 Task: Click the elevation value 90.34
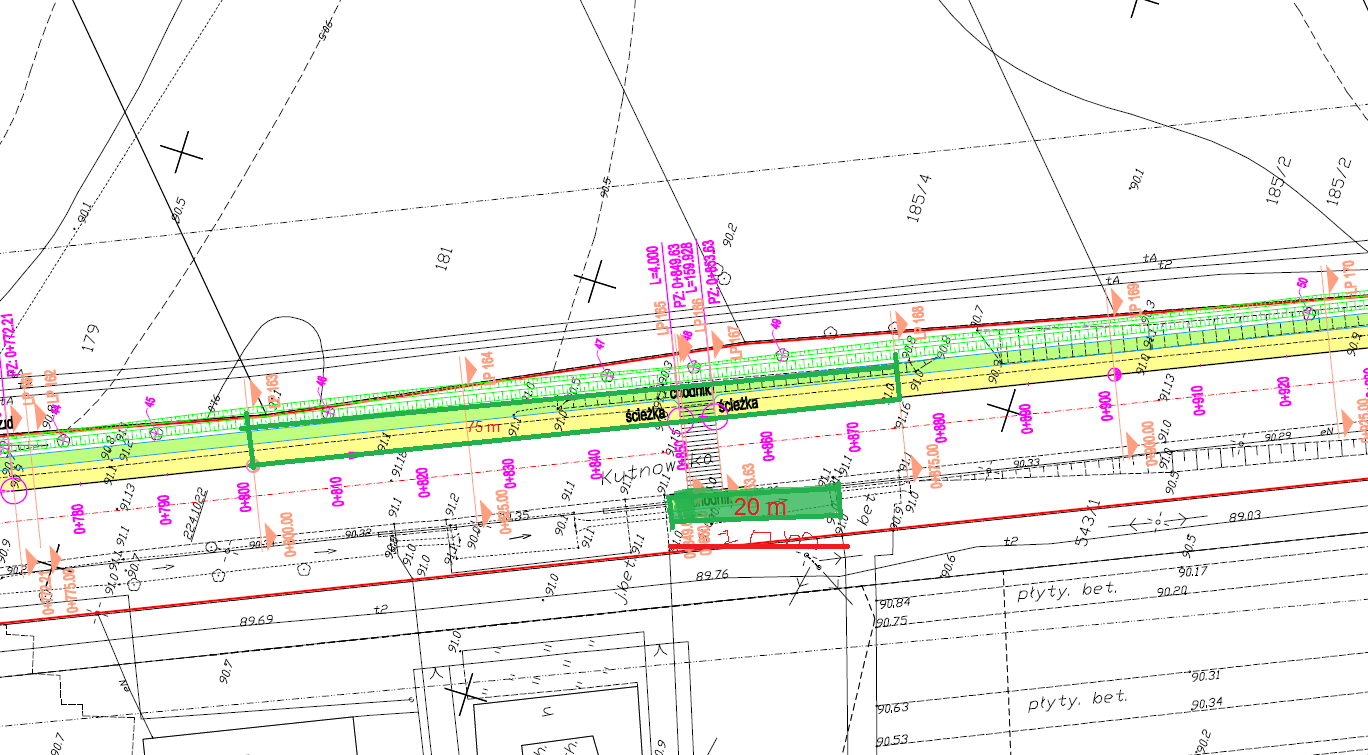click(1207, 704)
